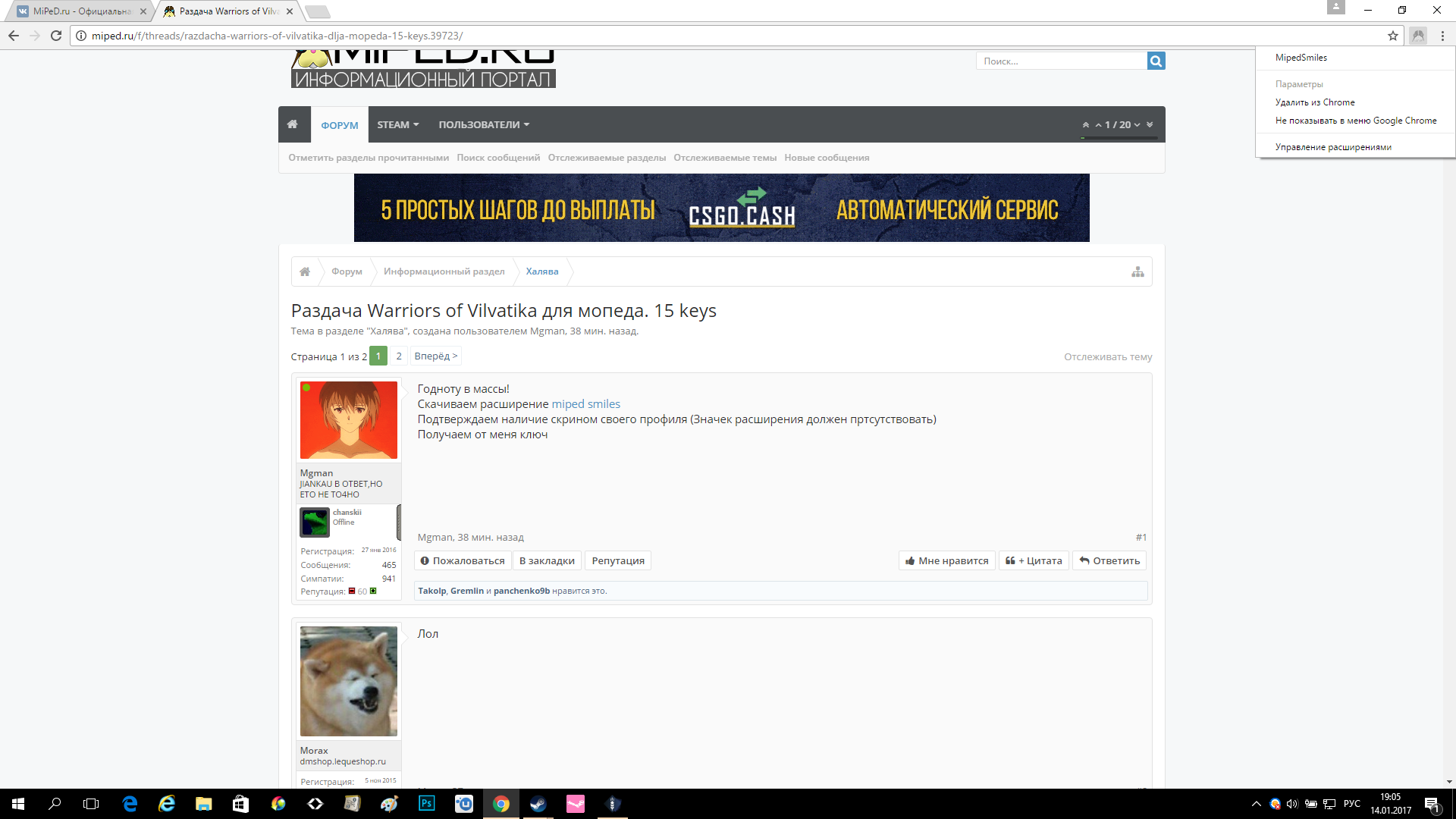Reload the current page

coord(56,36)
